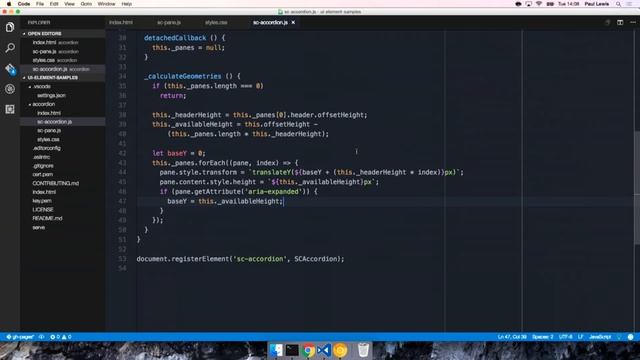Open the README.md file
The image size is (640, 360).
[63, 218]
